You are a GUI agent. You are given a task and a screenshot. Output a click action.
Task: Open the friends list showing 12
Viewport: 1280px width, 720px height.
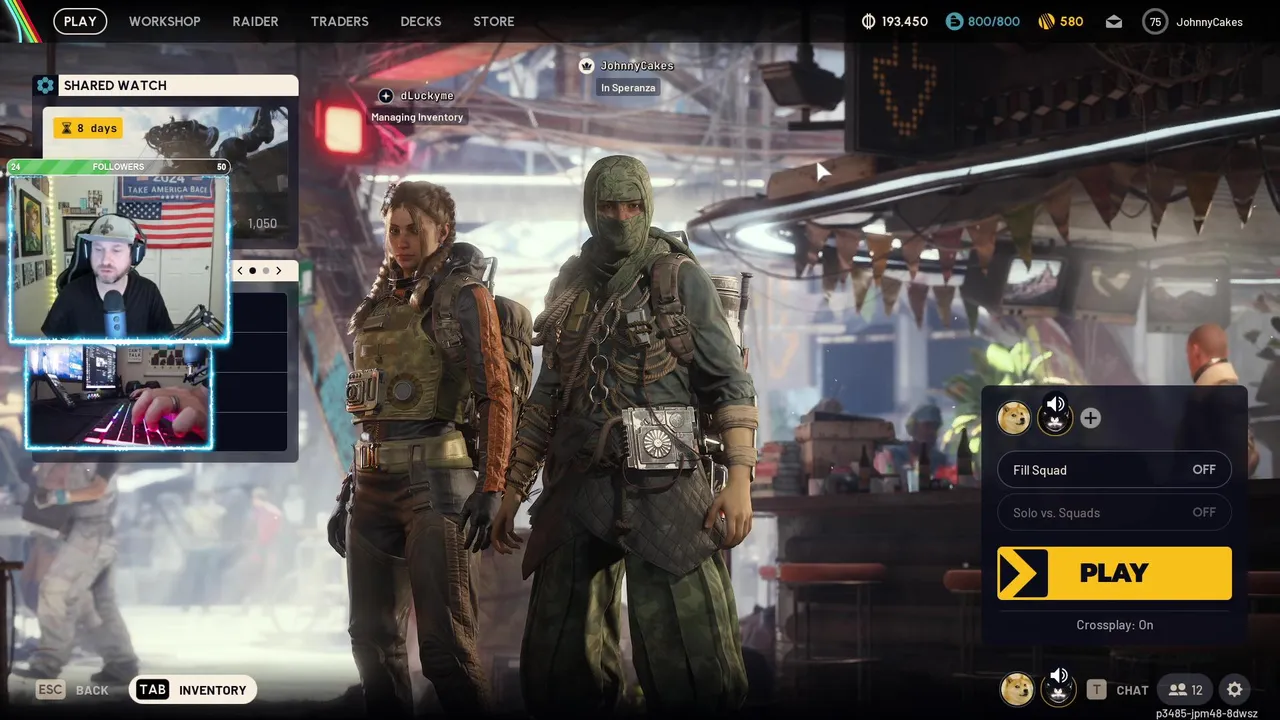(x=1186, y=689)
